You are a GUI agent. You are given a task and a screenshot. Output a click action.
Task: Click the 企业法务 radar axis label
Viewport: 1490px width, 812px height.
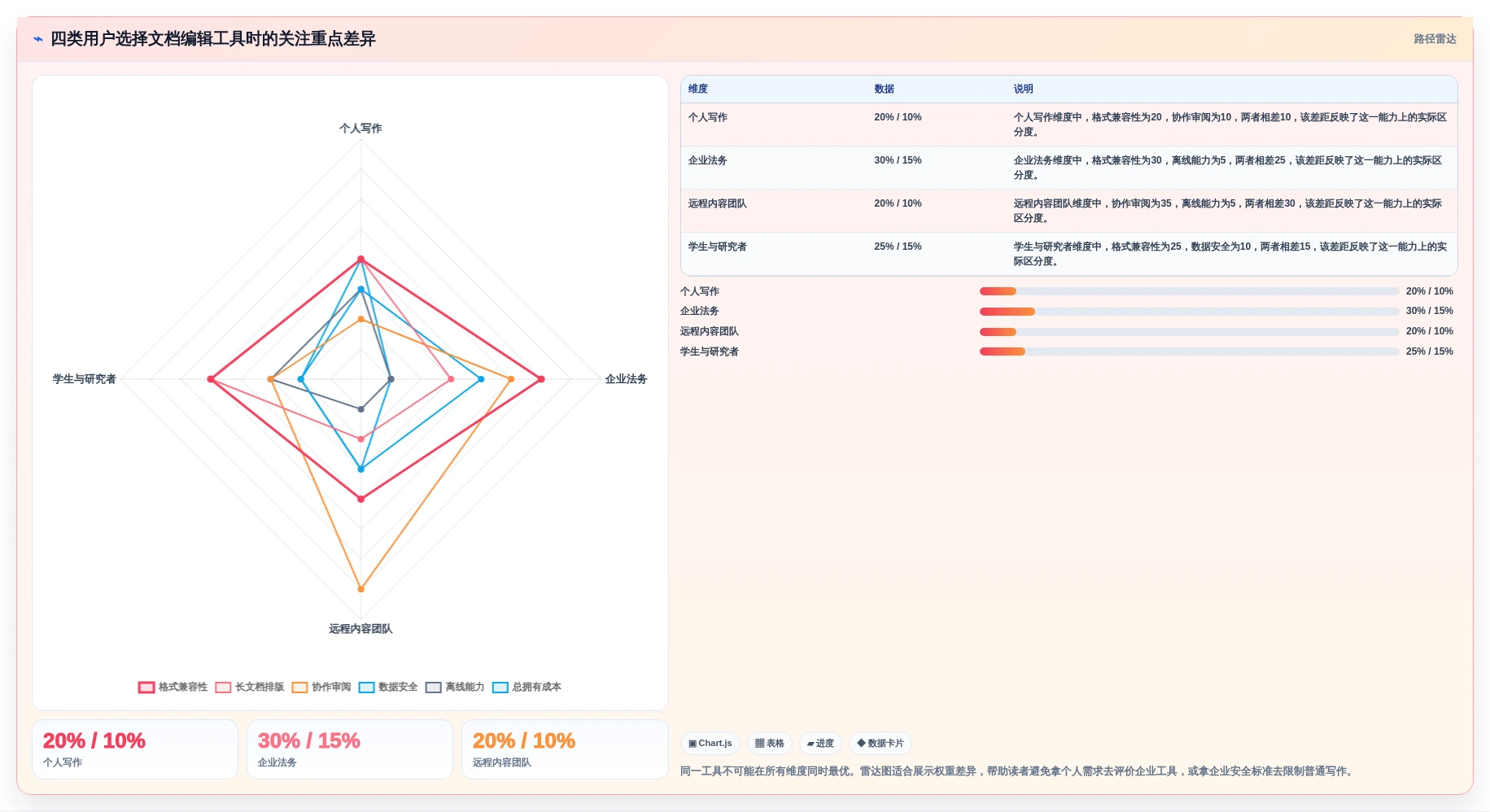626,379
